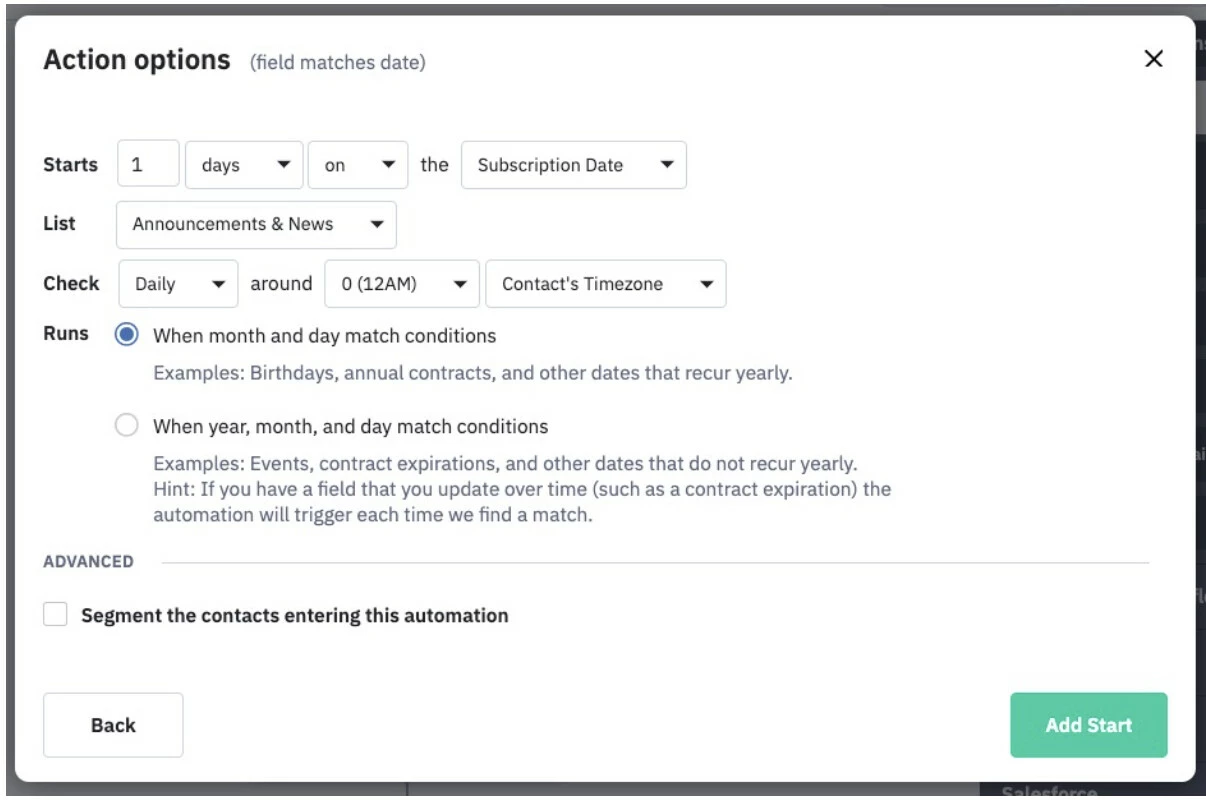Open the 0 (12AM) time dropdown
Screen dimensions: 1206x804
pos(402,284)
